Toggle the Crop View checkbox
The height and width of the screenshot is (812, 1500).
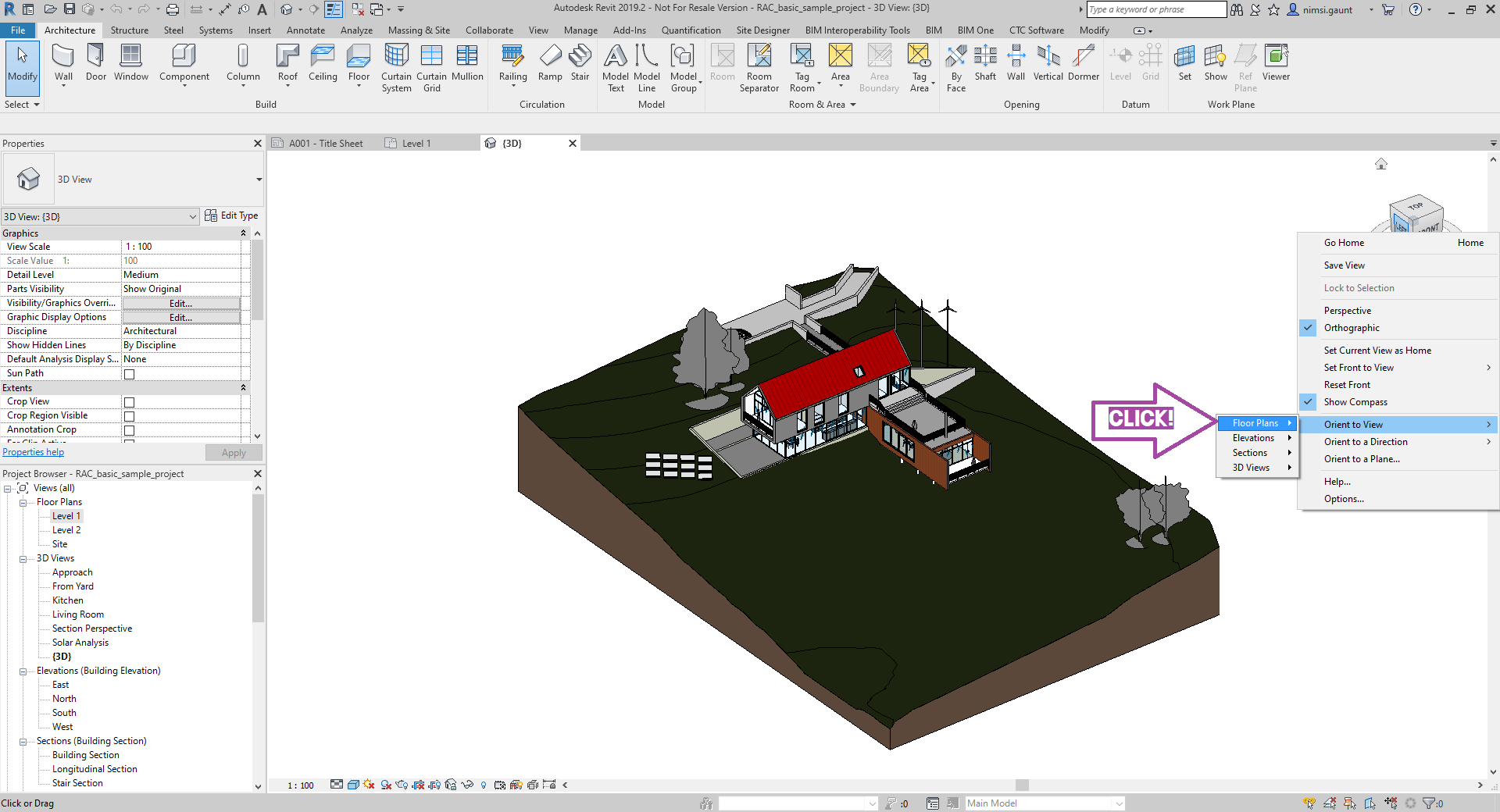point(130,402)
